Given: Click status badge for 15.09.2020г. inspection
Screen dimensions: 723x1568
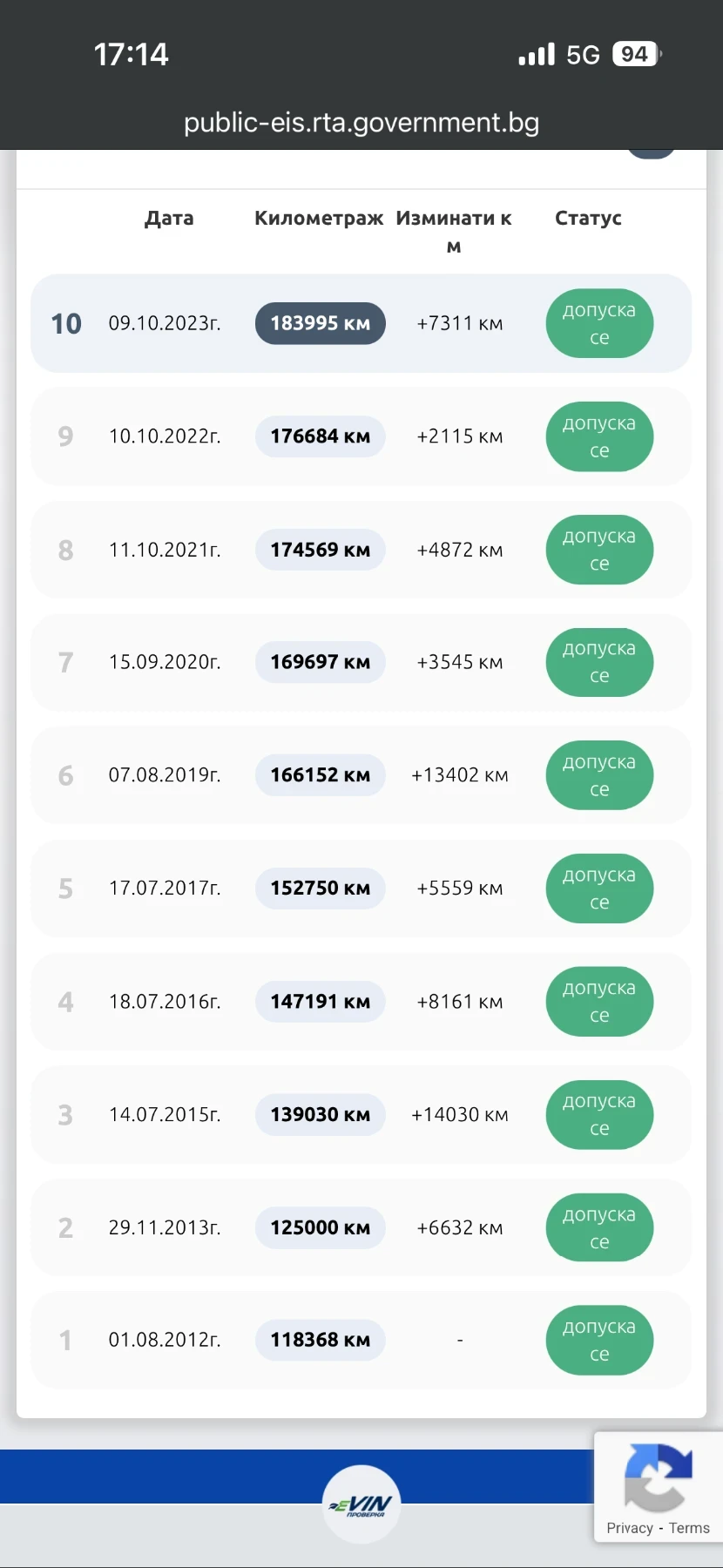Looking at the screenshot, I should (x=599, y=662).
